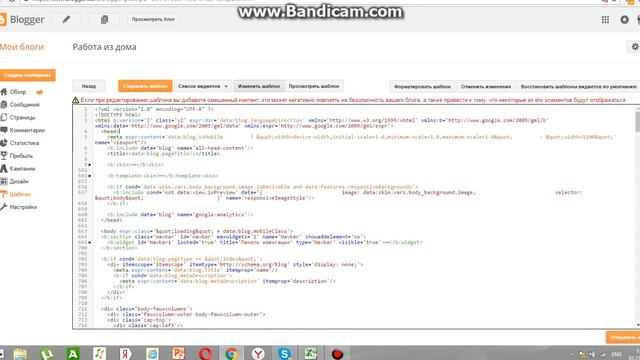640x360 pixels.
Task: Open Bandicam recorder from the taskbar
Action: pos(337,354)
